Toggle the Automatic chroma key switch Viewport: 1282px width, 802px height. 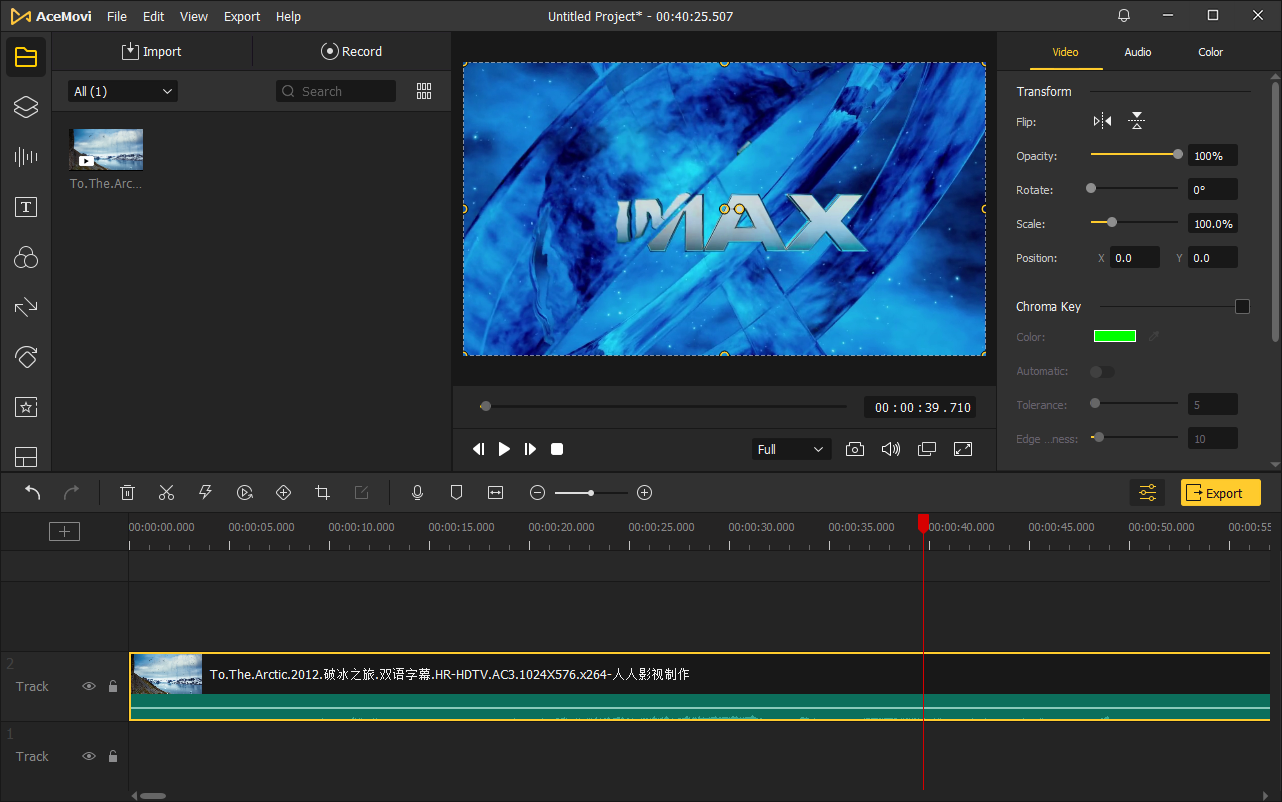click(1102, 371)
